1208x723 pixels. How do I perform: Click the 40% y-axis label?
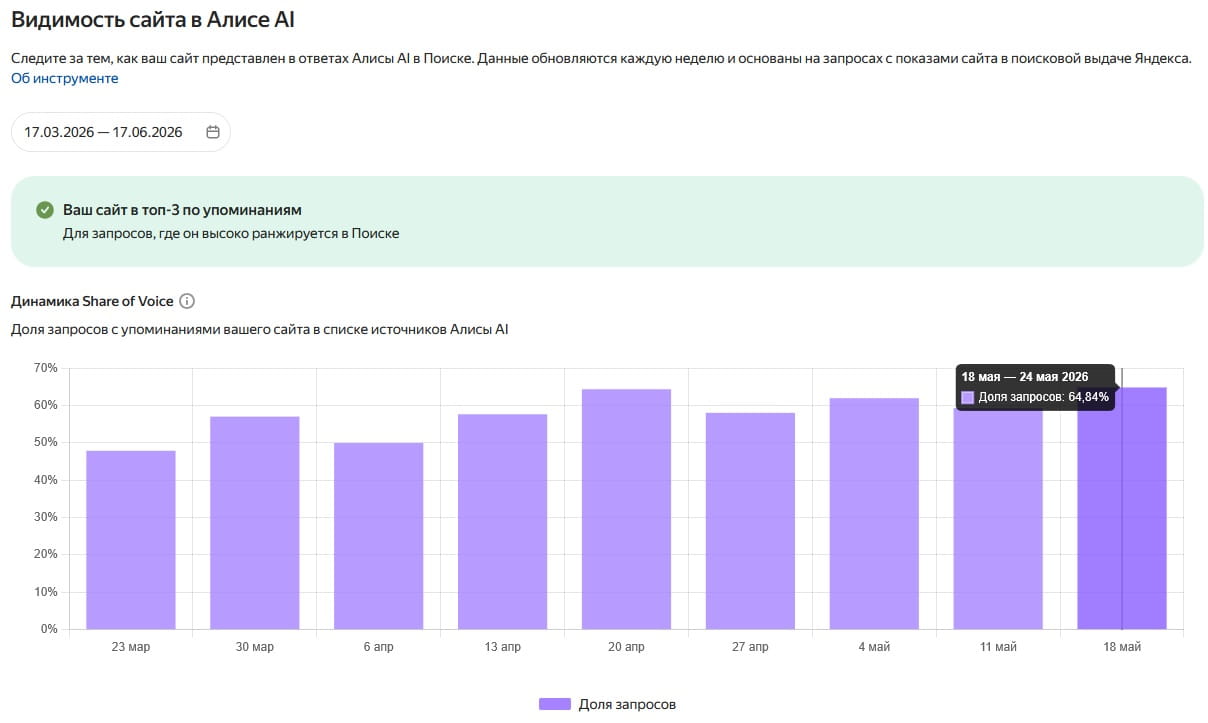(46, 480)
